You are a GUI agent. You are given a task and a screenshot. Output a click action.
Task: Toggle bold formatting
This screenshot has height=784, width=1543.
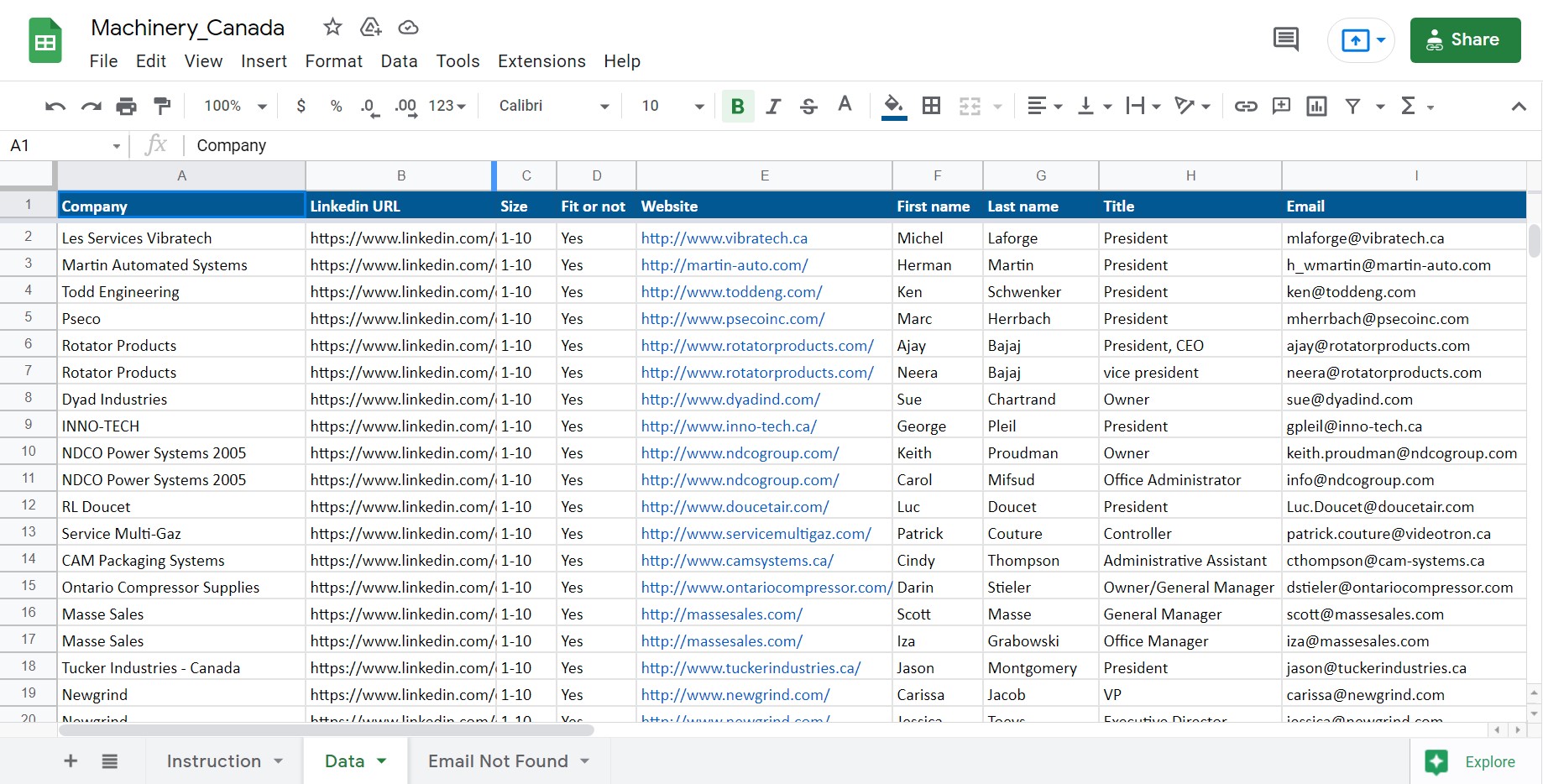tap(738, 106)
